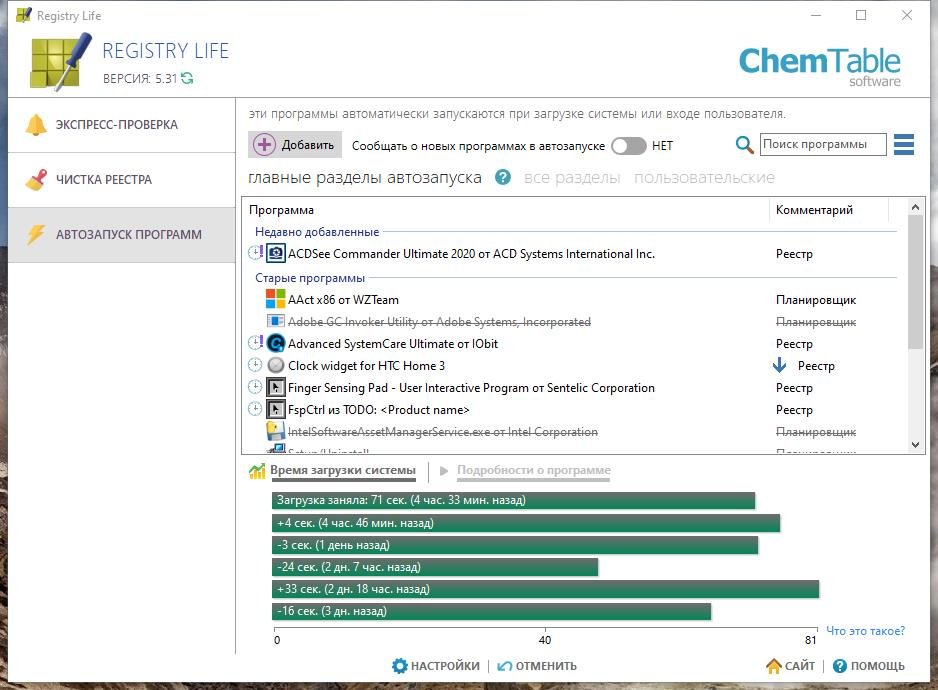Click the '-16 сек.' boot time bar
Image resolution: width=938 pixels, height=690 pixels.
[x=492, y=611]
